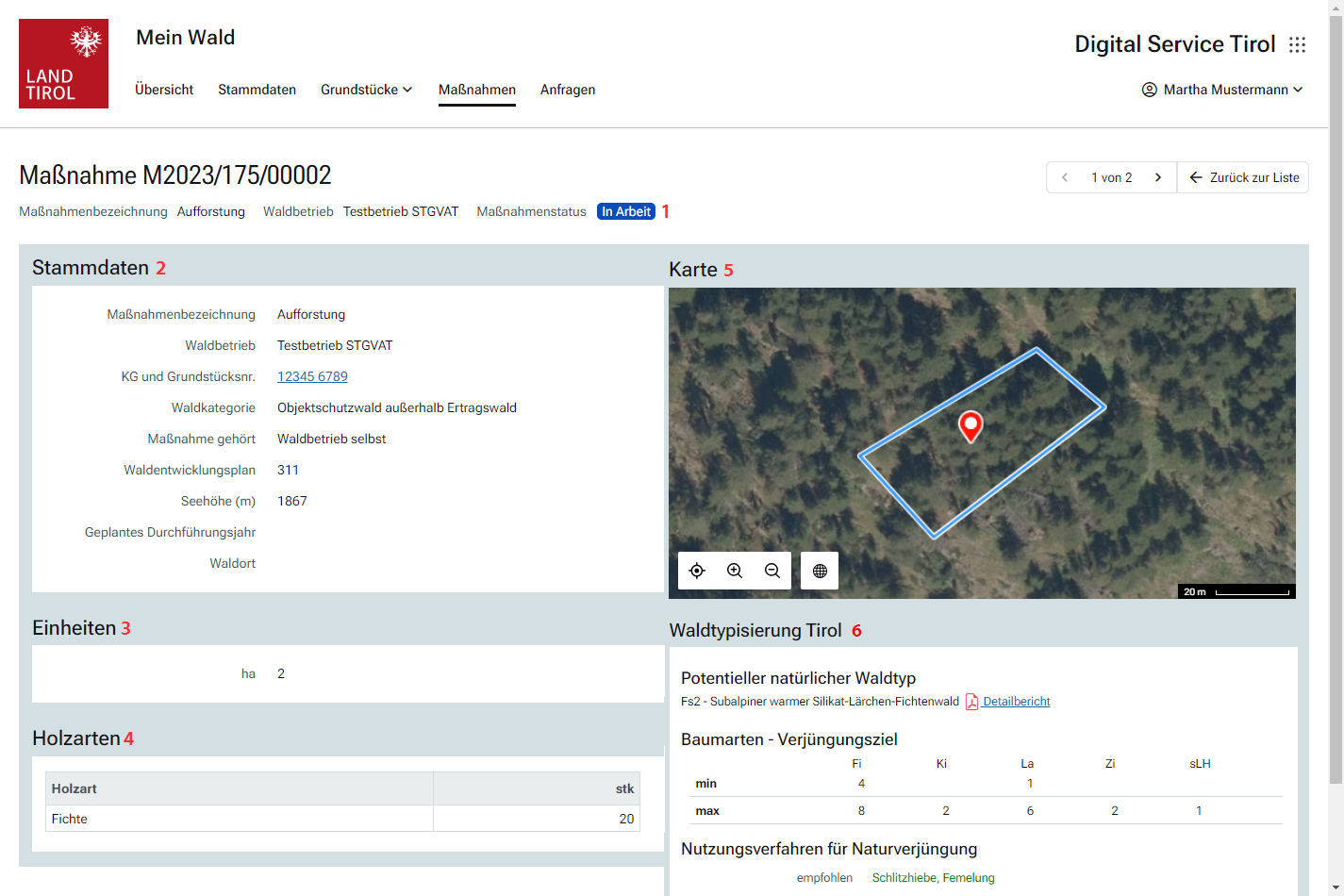This screenshot has height=896, width=1344.
Task: Zoom out on the map
Action: pyautogui.click(x=772, y=571)
